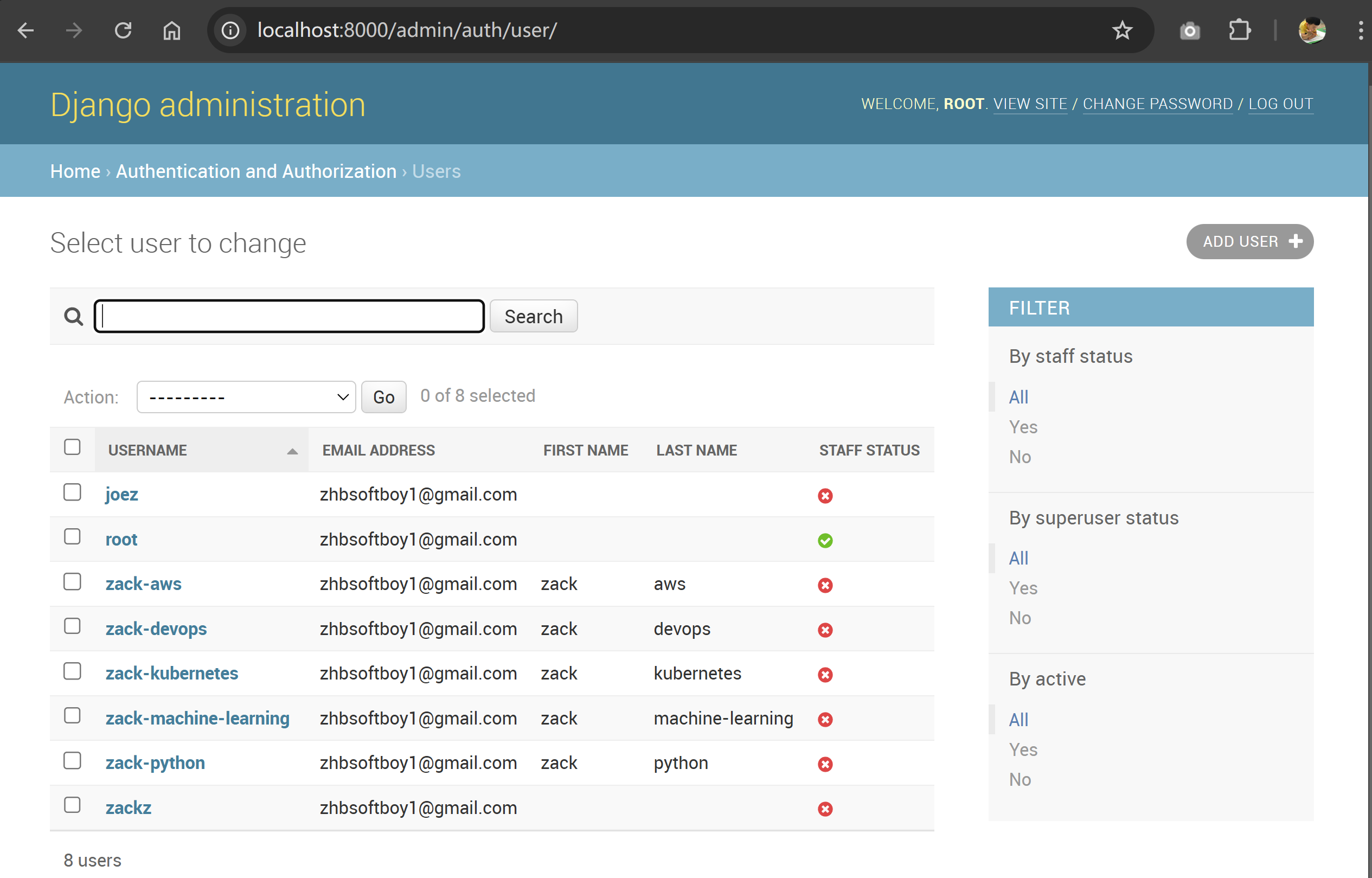Screen dimensions: 1372x878
Task: Open the zack-kubernetes user link
Action: pyautogui.click(x=171, y=674)
